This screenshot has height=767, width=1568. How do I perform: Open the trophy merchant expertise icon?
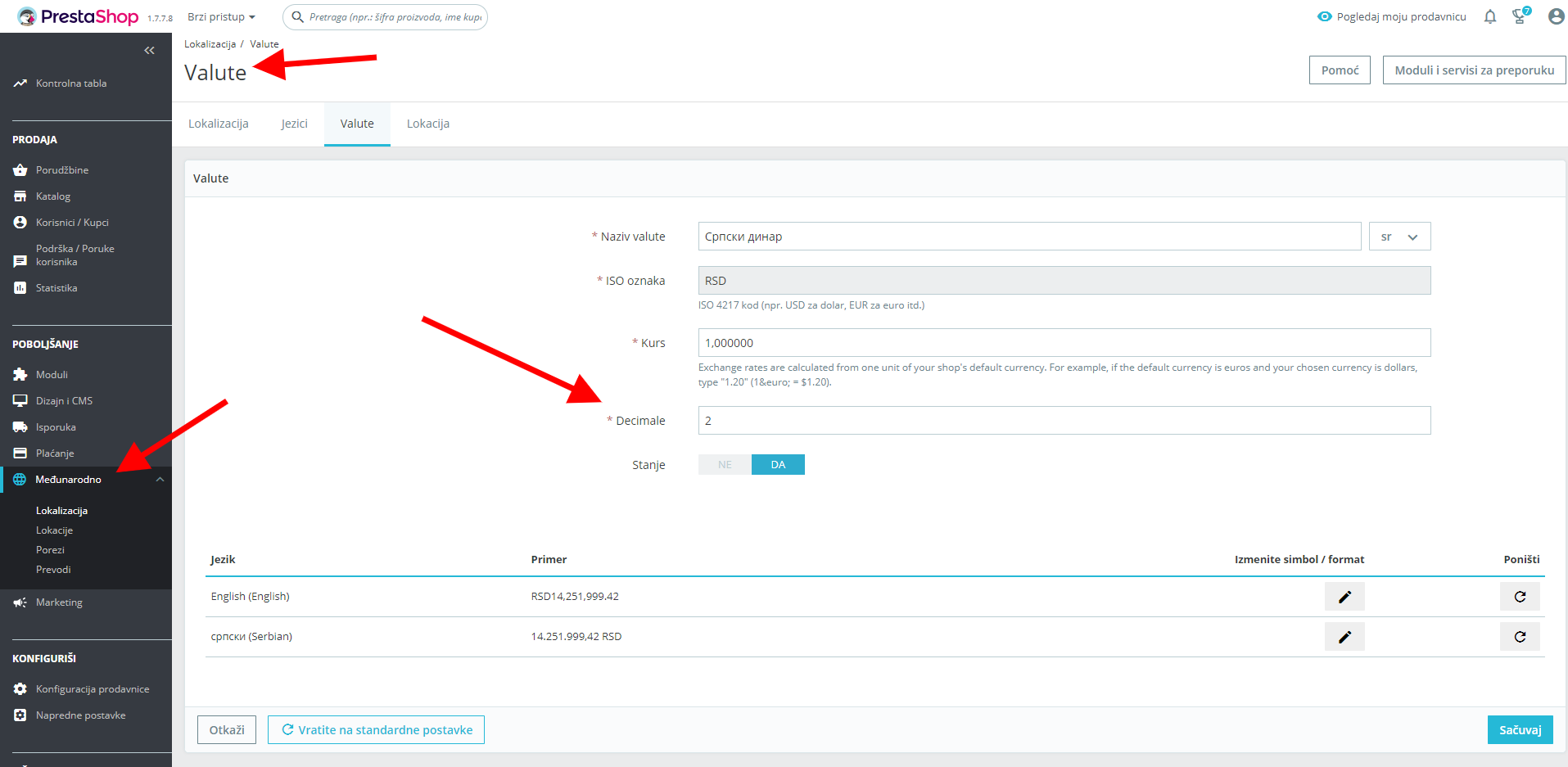click(1521, 16)
